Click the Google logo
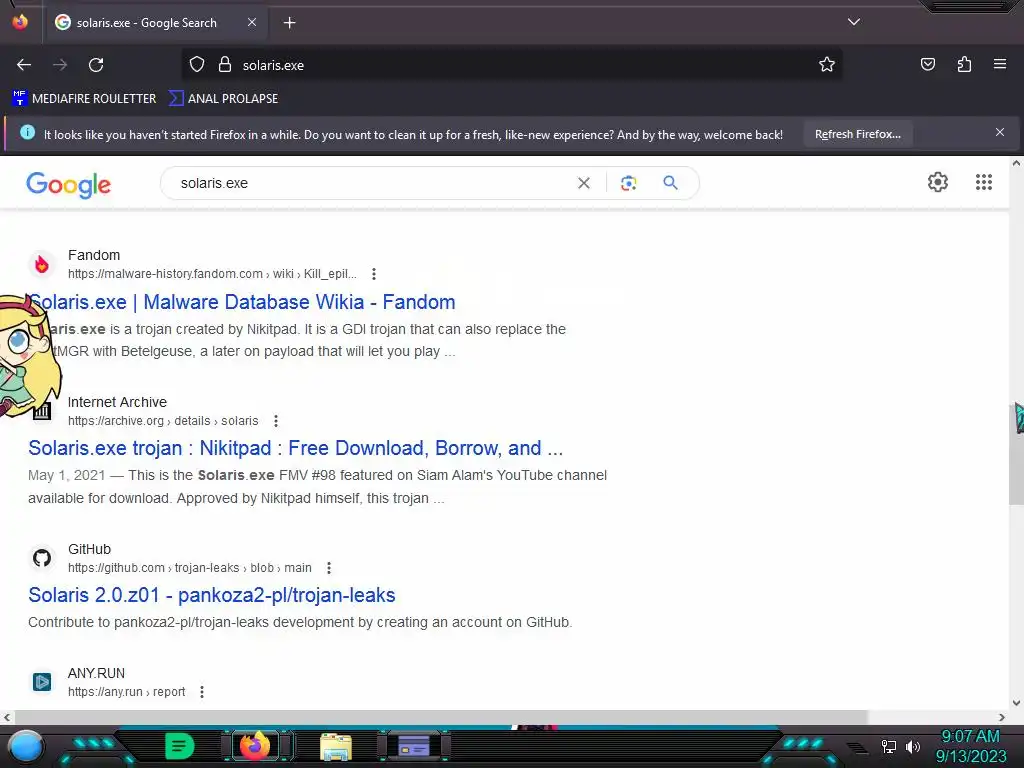The height and width of the screenshot is (768, 1024). click(69, 185)
